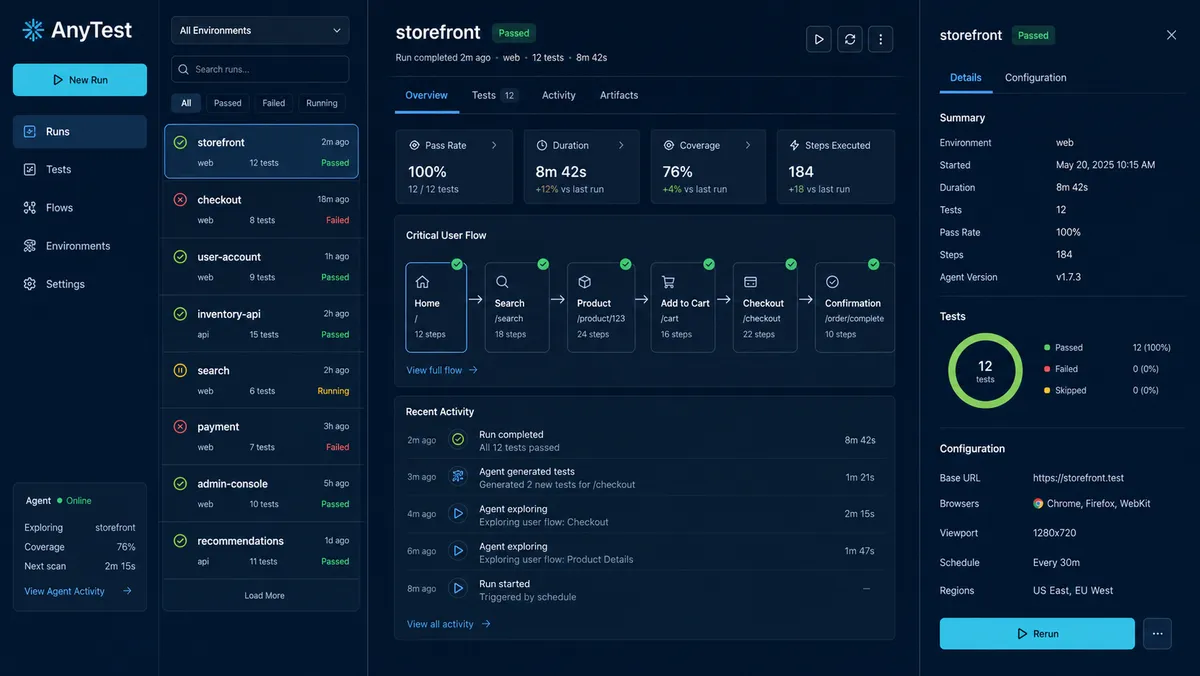Select the Search flow step card
1200x676 pixels.
point(517,307)
